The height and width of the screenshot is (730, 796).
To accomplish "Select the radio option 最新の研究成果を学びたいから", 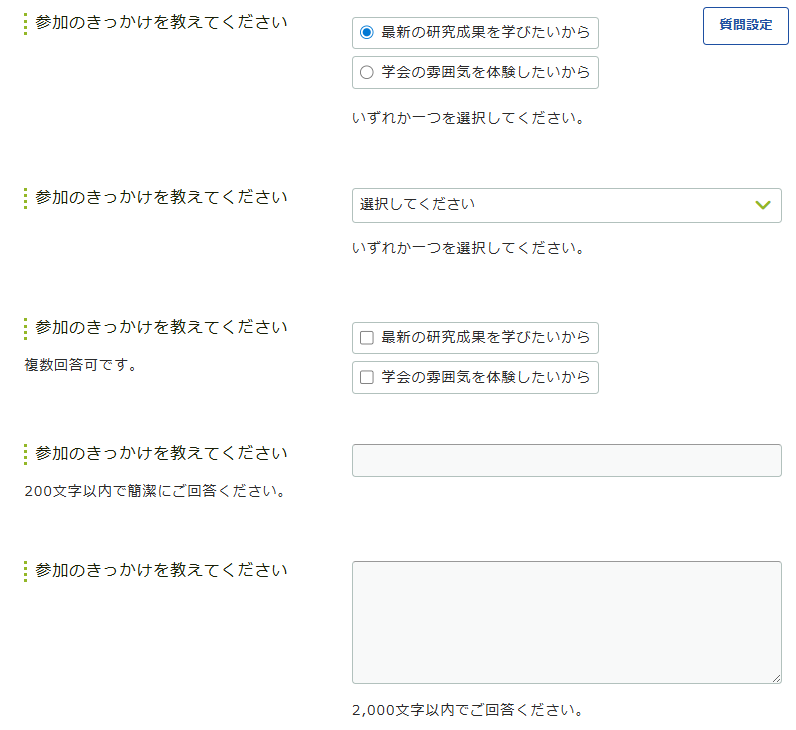I will [x=367, y=32].
